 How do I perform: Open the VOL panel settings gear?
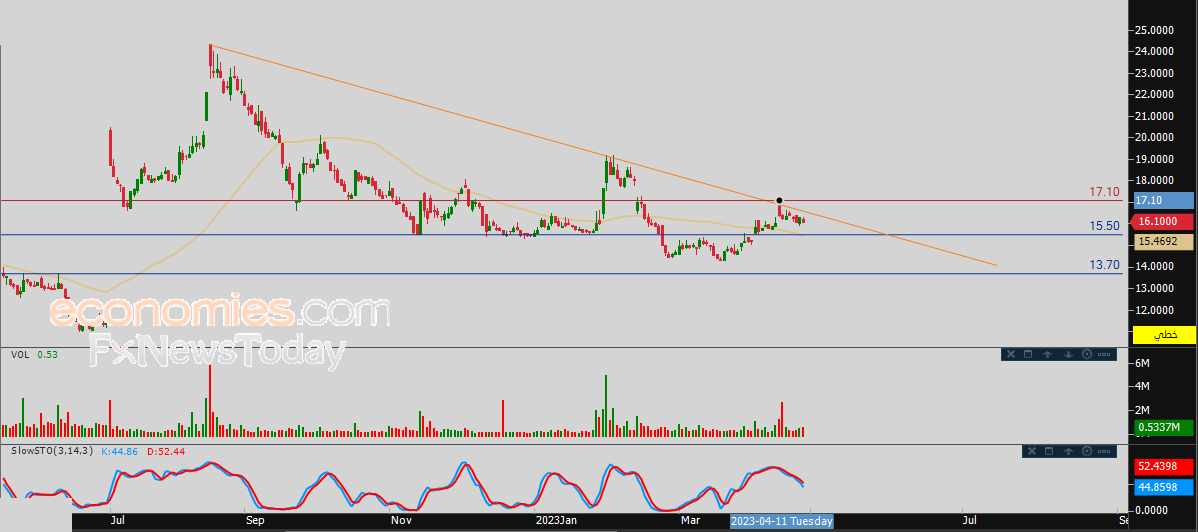(x=1086, y=354)
